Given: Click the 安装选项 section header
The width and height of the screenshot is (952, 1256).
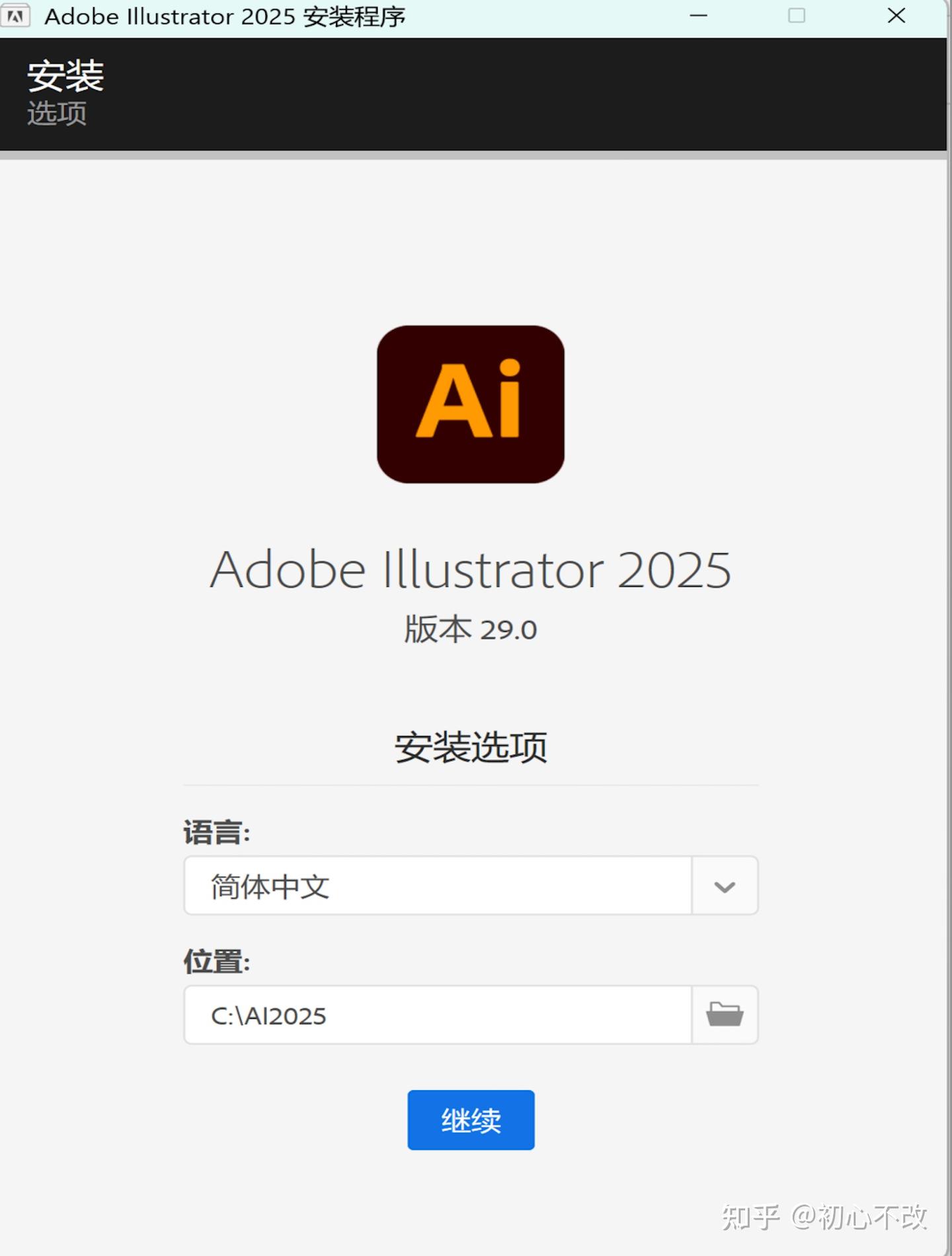Looking at the screenshot, I should click(471, 747).
